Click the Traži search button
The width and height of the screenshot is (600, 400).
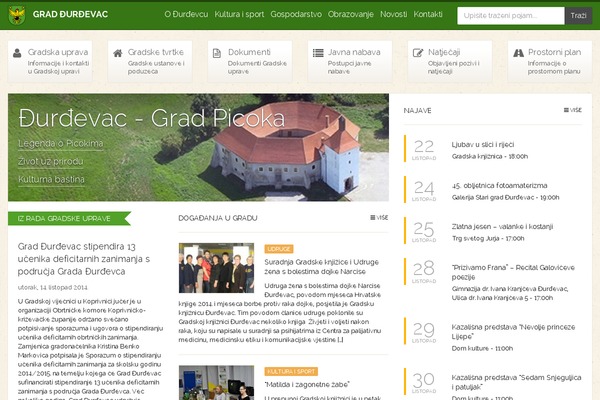tap(578, 16)
